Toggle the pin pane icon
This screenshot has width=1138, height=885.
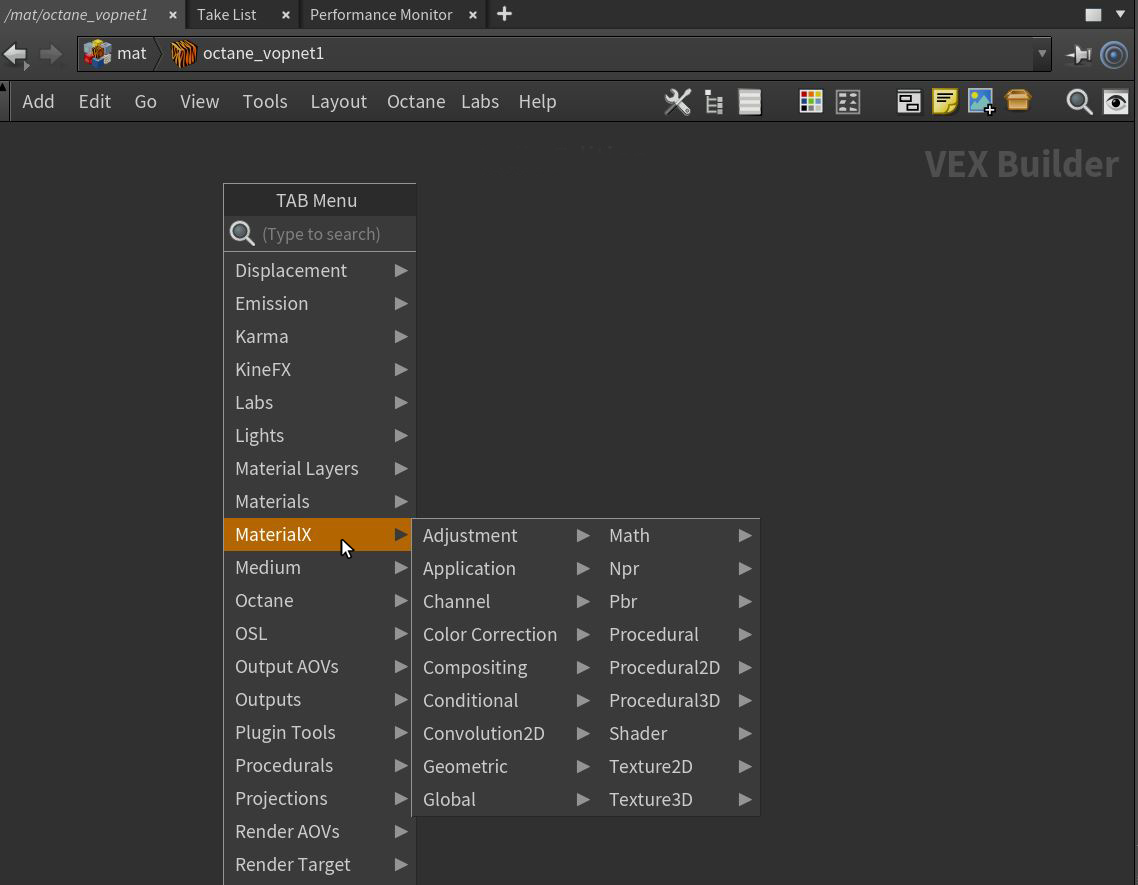[x=1078, y=54]
